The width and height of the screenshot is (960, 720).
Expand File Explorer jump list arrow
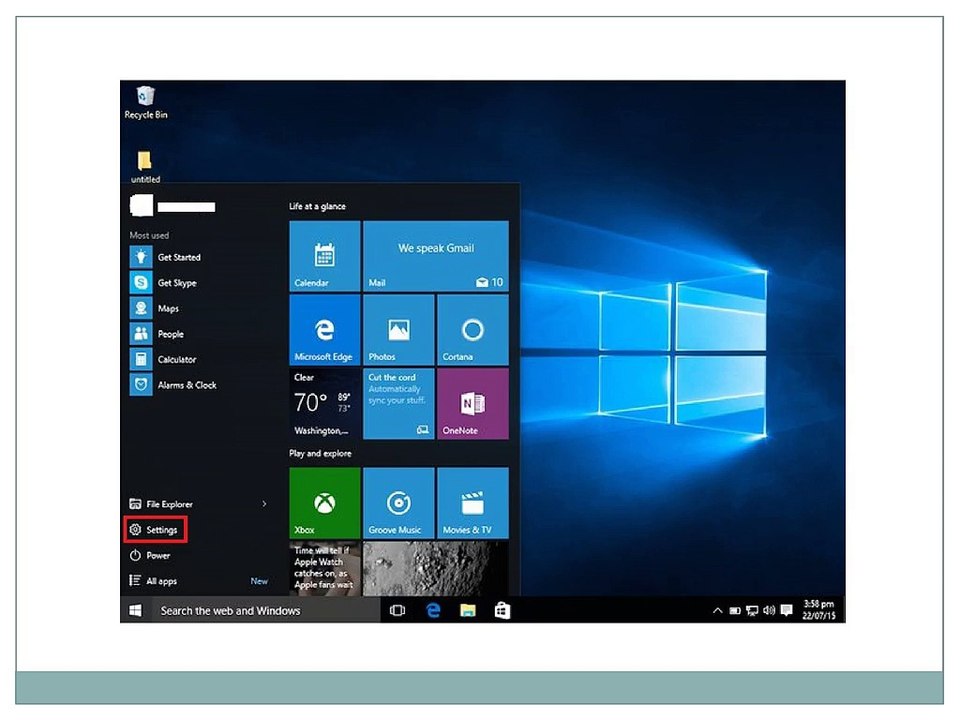[264, 504]
